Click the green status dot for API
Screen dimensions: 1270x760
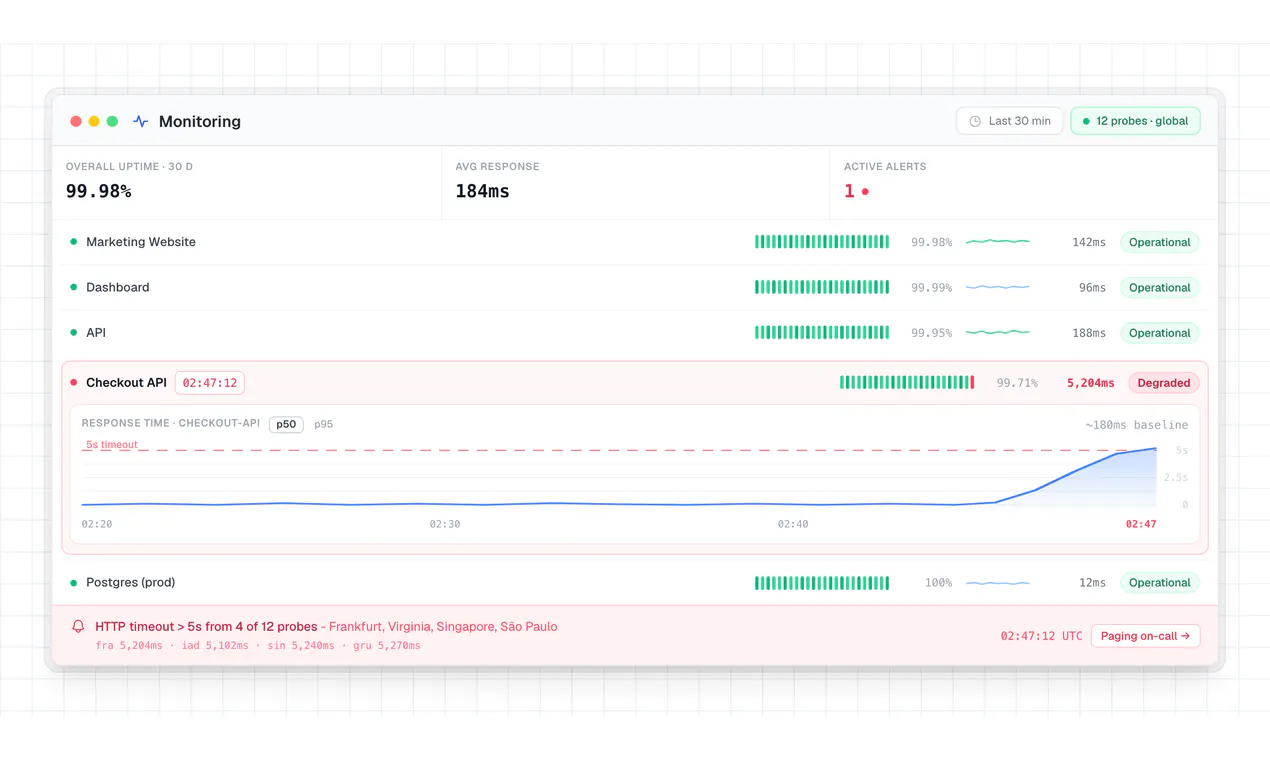point(73,333)
